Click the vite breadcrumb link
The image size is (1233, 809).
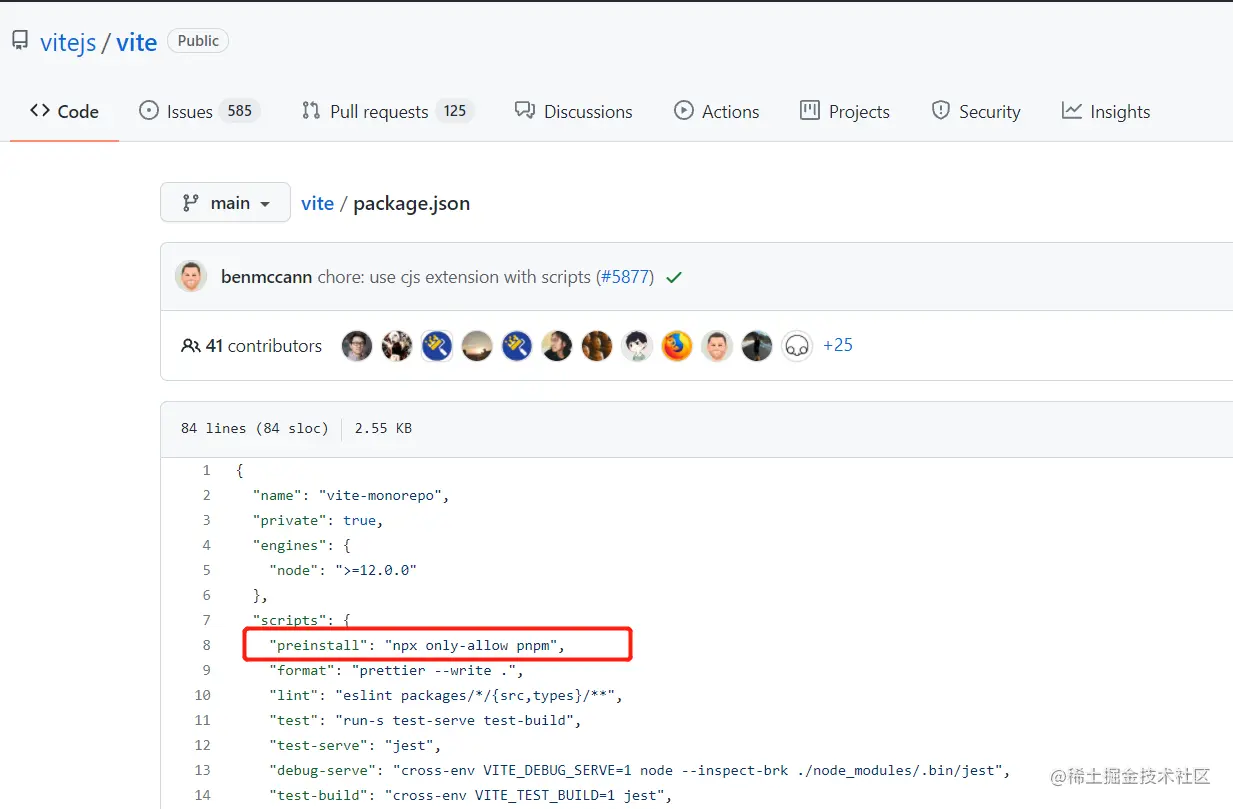click(x=317, y=203)
